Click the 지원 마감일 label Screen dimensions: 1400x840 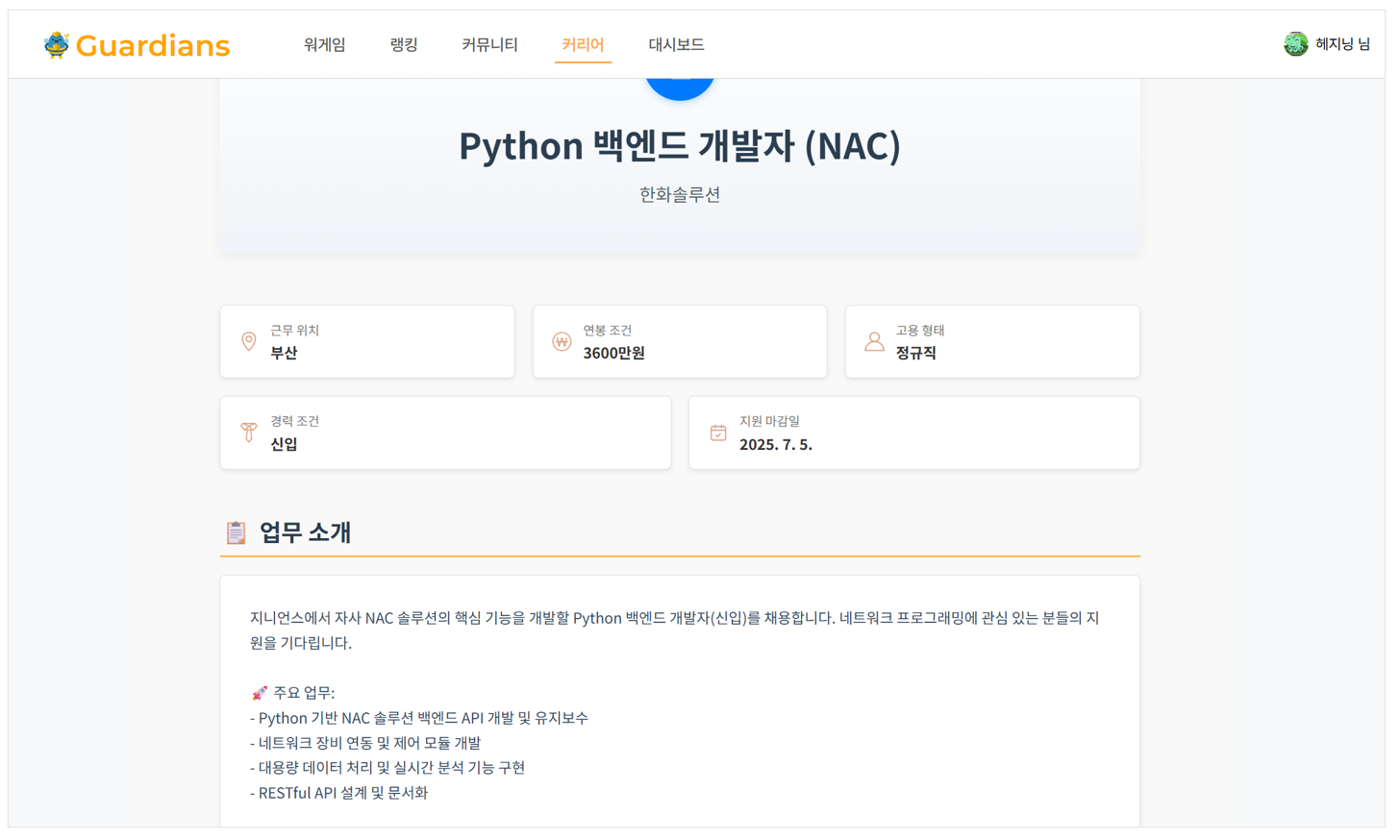(769, 421)
